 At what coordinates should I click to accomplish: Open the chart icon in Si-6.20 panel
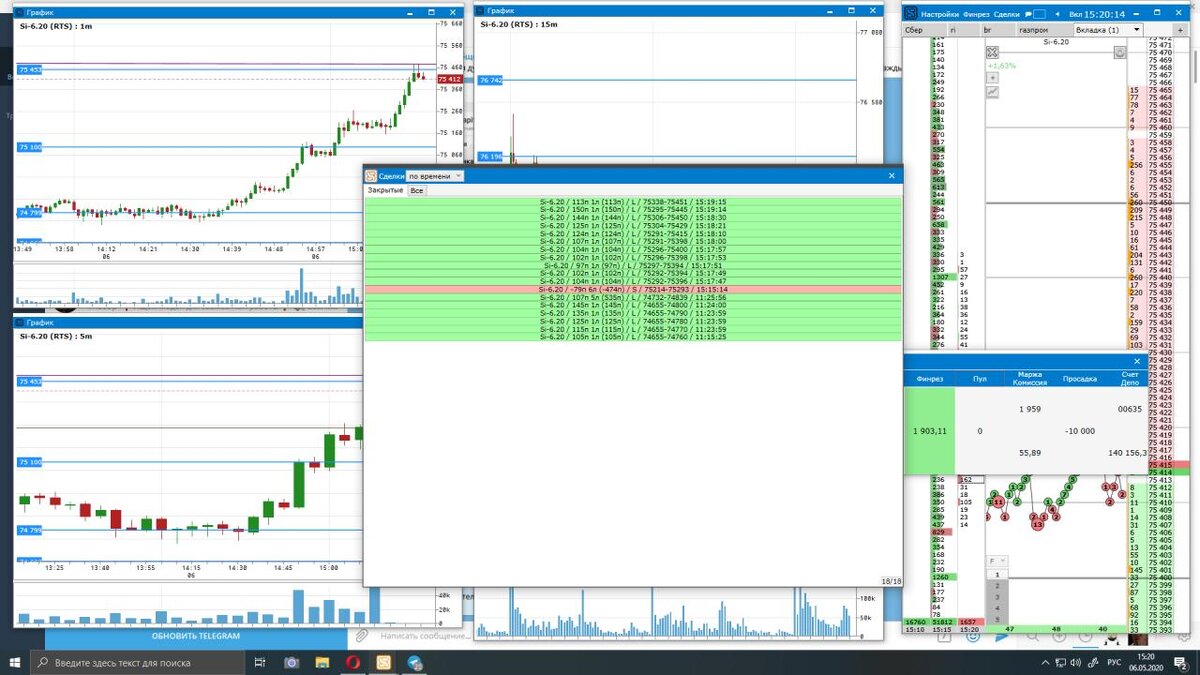tap(992, 91)
